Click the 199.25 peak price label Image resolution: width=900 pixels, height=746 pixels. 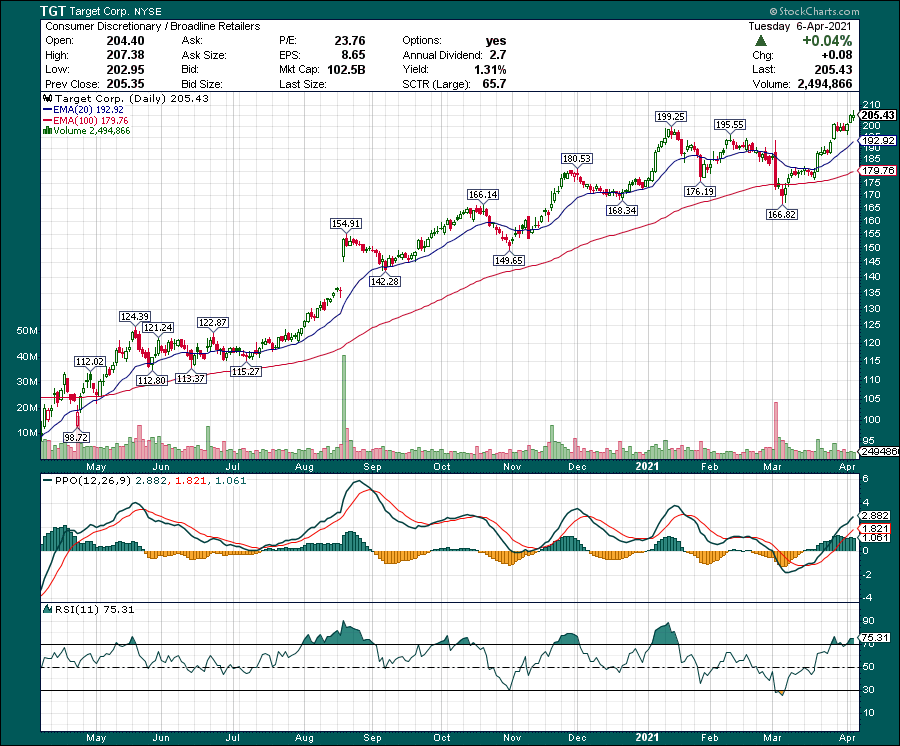[x=670, y=116]
